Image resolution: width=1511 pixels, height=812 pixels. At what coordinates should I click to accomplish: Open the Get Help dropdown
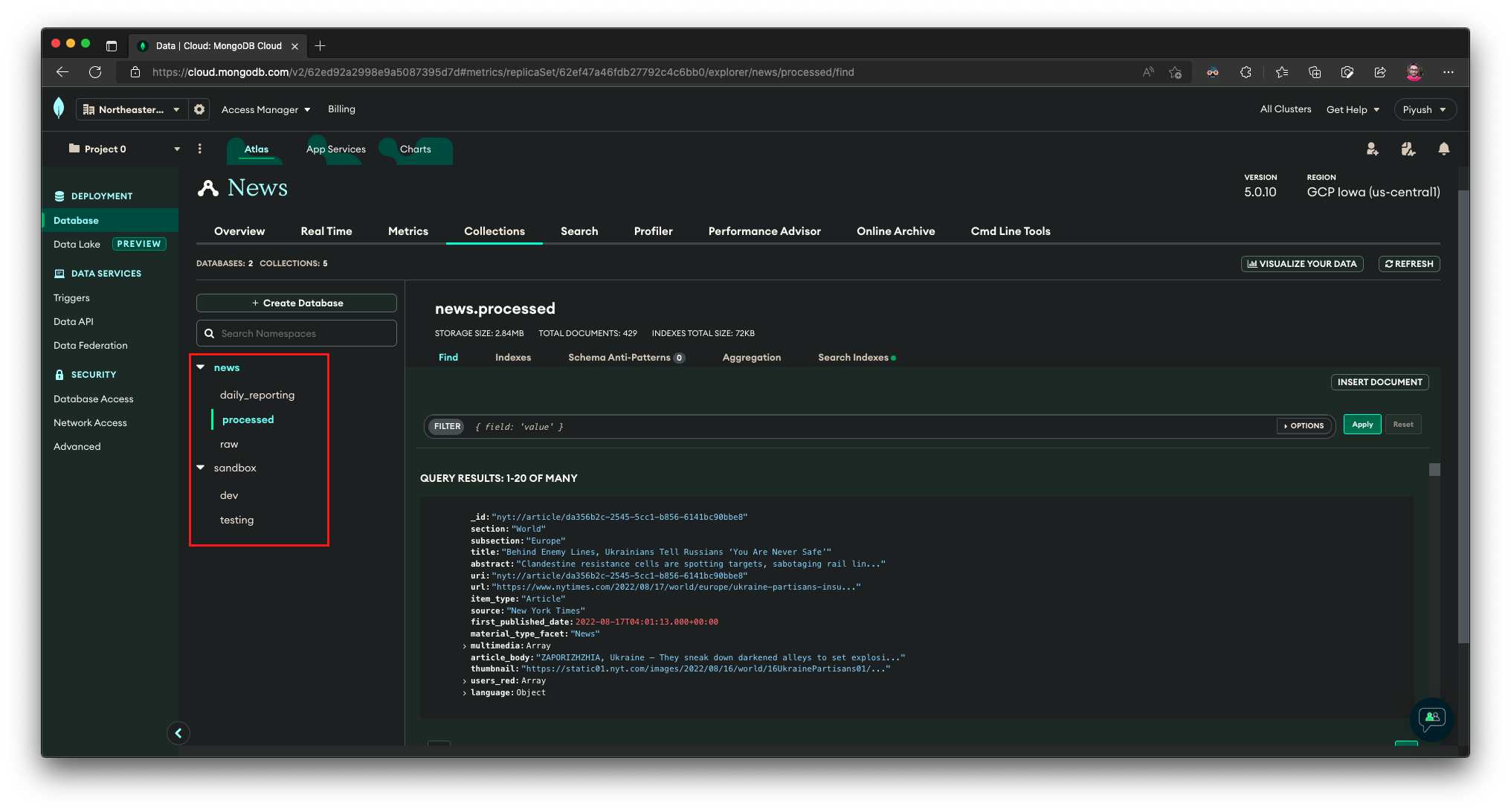1353,109
